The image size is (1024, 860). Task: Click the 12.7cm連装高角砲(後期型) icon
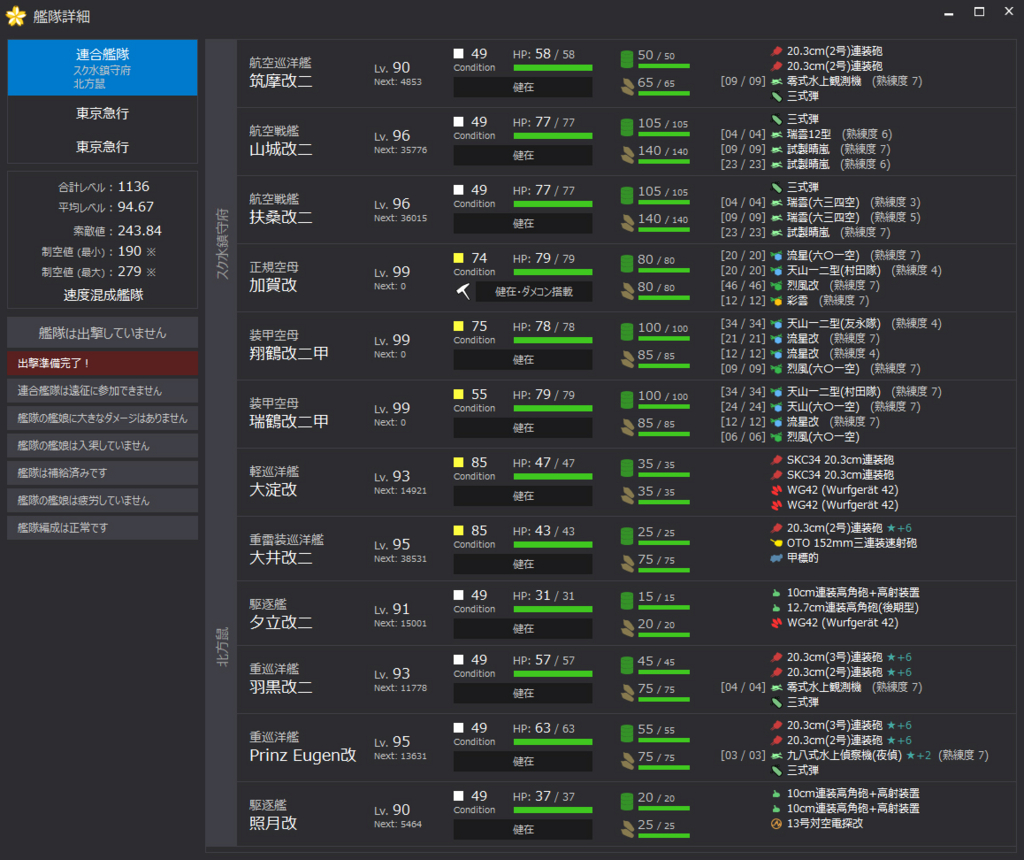776,608
